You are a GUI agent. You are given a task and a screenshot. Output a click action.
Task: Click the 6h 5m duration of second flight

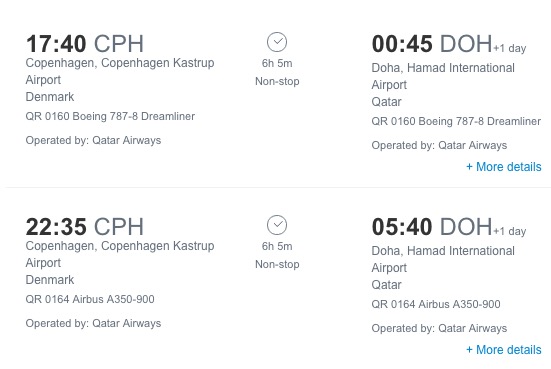point(277,246)
